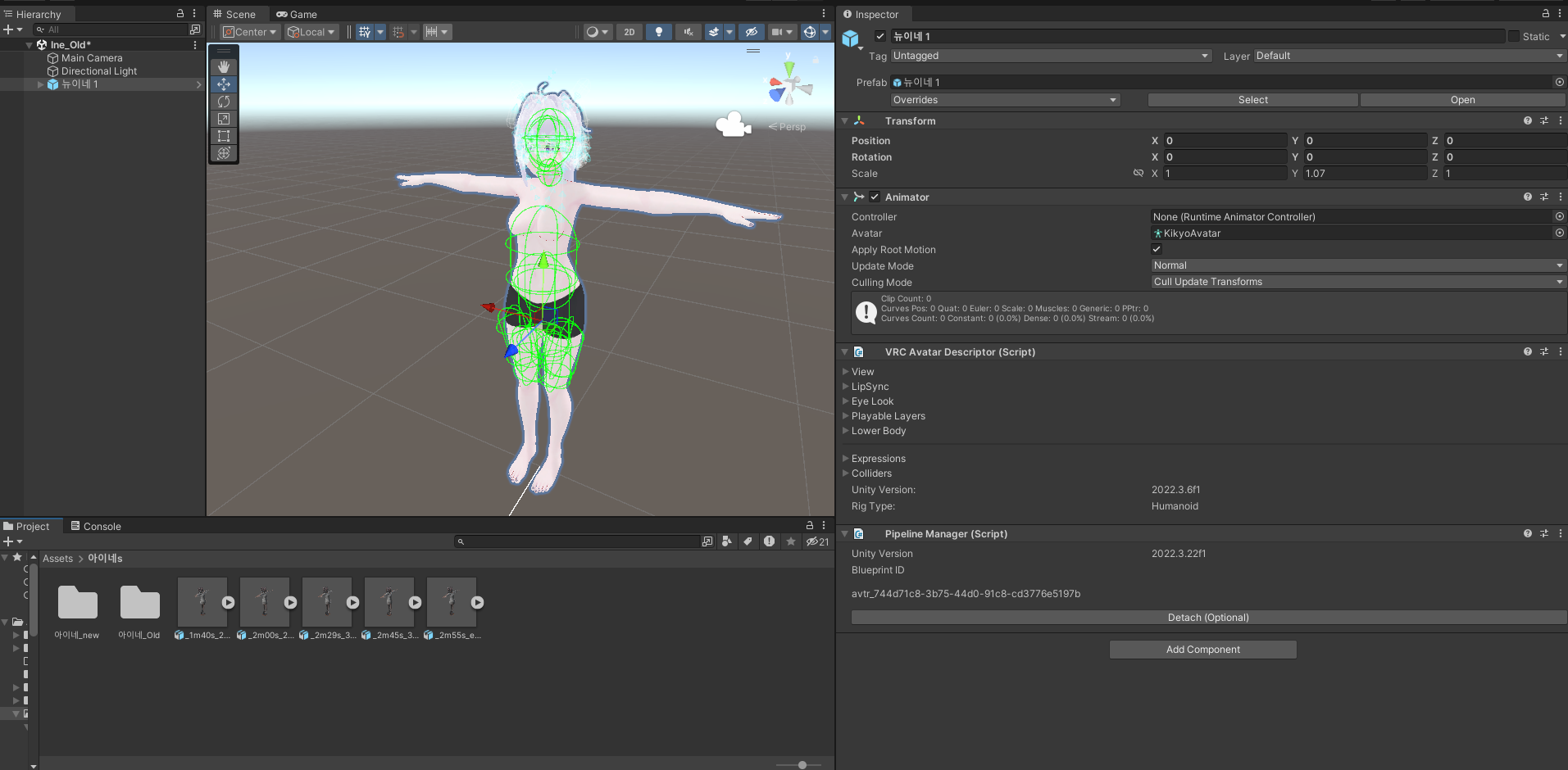Image resolution: width=1568 pixels, height=770 pixels.
Task: Toggle scene visibility hidden-objects icon
Action: tap(751, 32)
